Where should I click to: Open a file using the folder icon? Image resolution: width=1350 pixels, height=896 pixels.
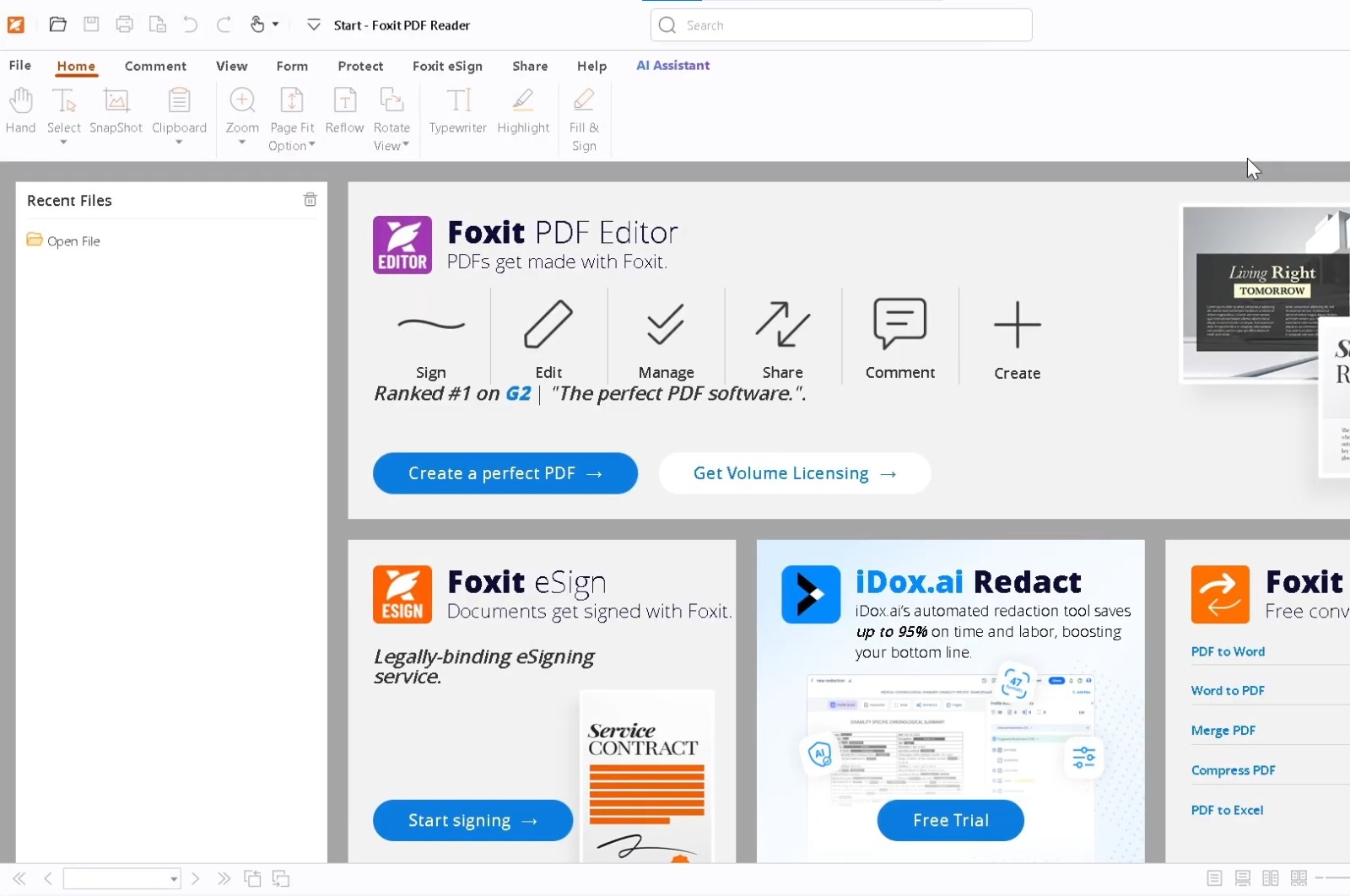(x=57, y=24)
